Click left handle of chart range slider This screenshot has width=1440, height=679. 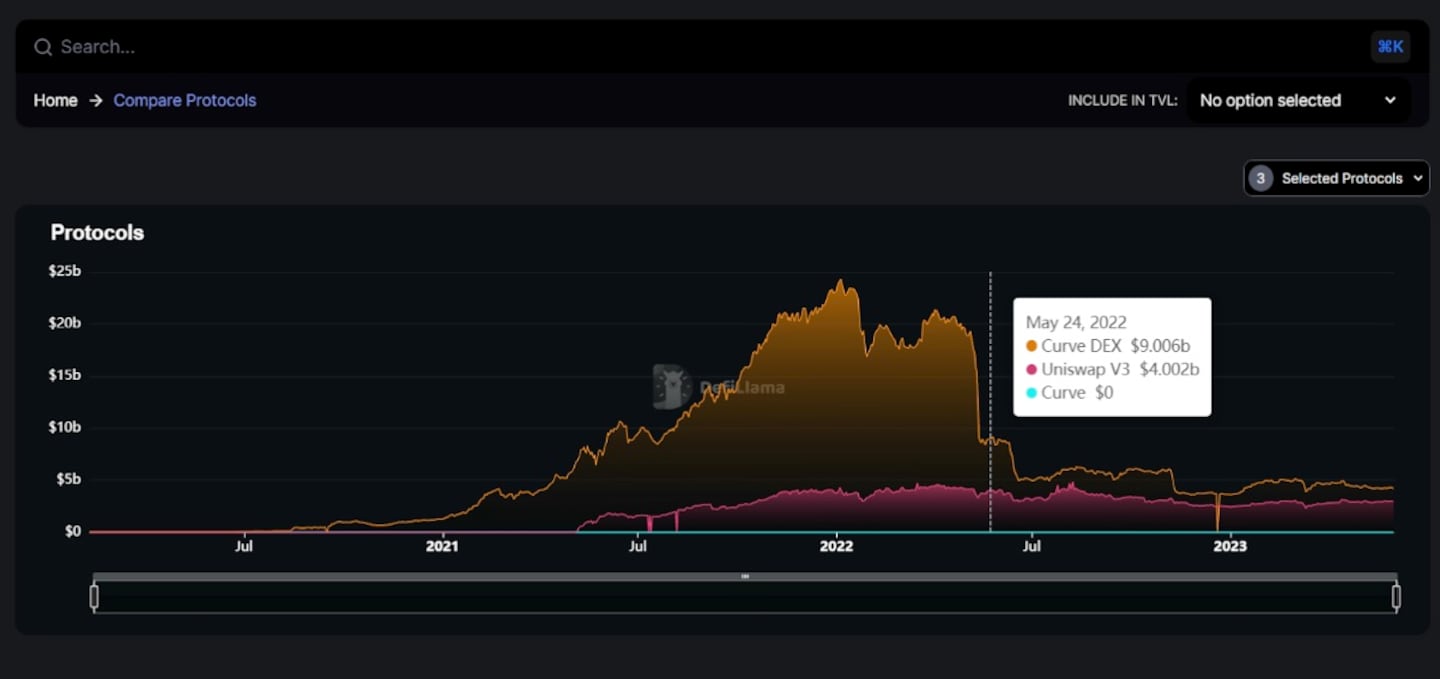tap(94, 597)
